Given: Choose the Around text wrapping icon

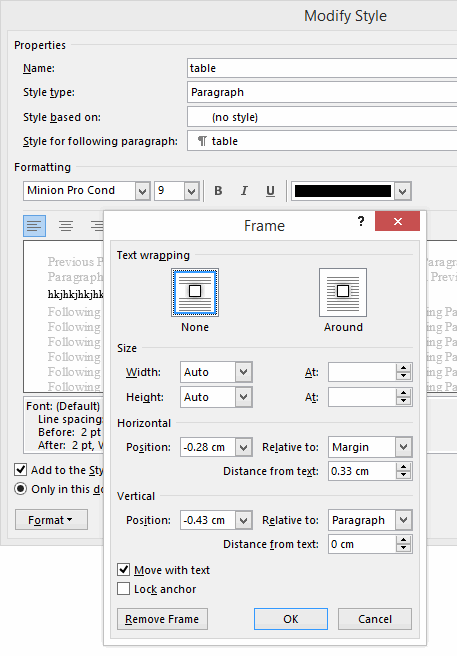Looking at the screenshot, I should click(x=343, y=292).
